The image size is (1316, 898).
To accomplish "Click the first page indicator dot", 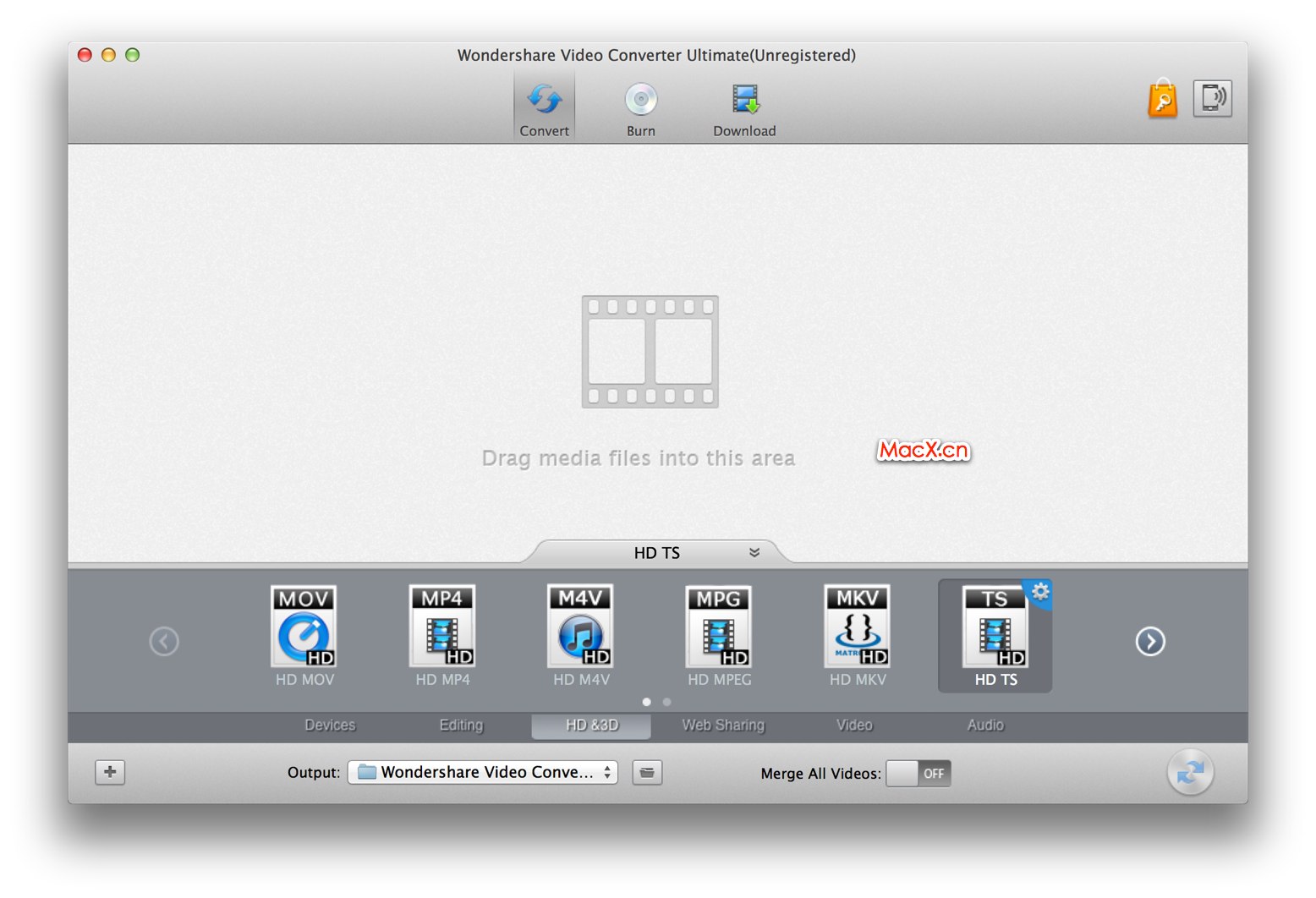I will [x=647, y=702].
